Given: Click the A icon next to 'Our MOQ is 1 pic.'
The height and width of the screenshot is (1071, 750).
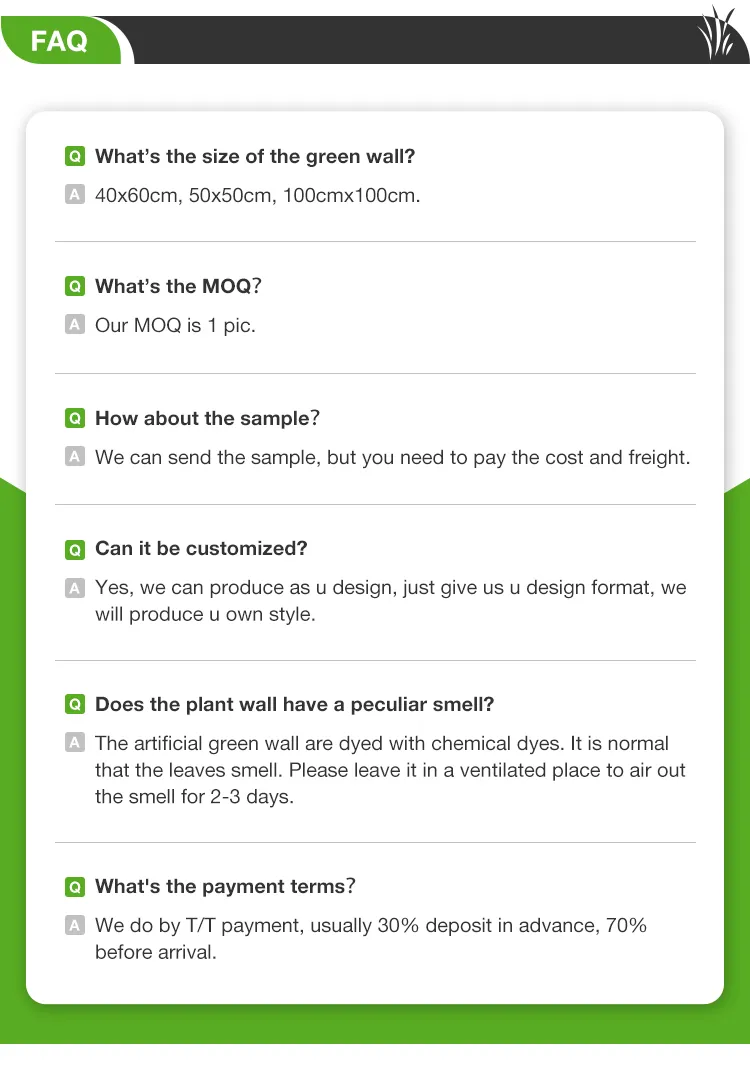Looking at the screenshot, I should [x=75, y=325].
